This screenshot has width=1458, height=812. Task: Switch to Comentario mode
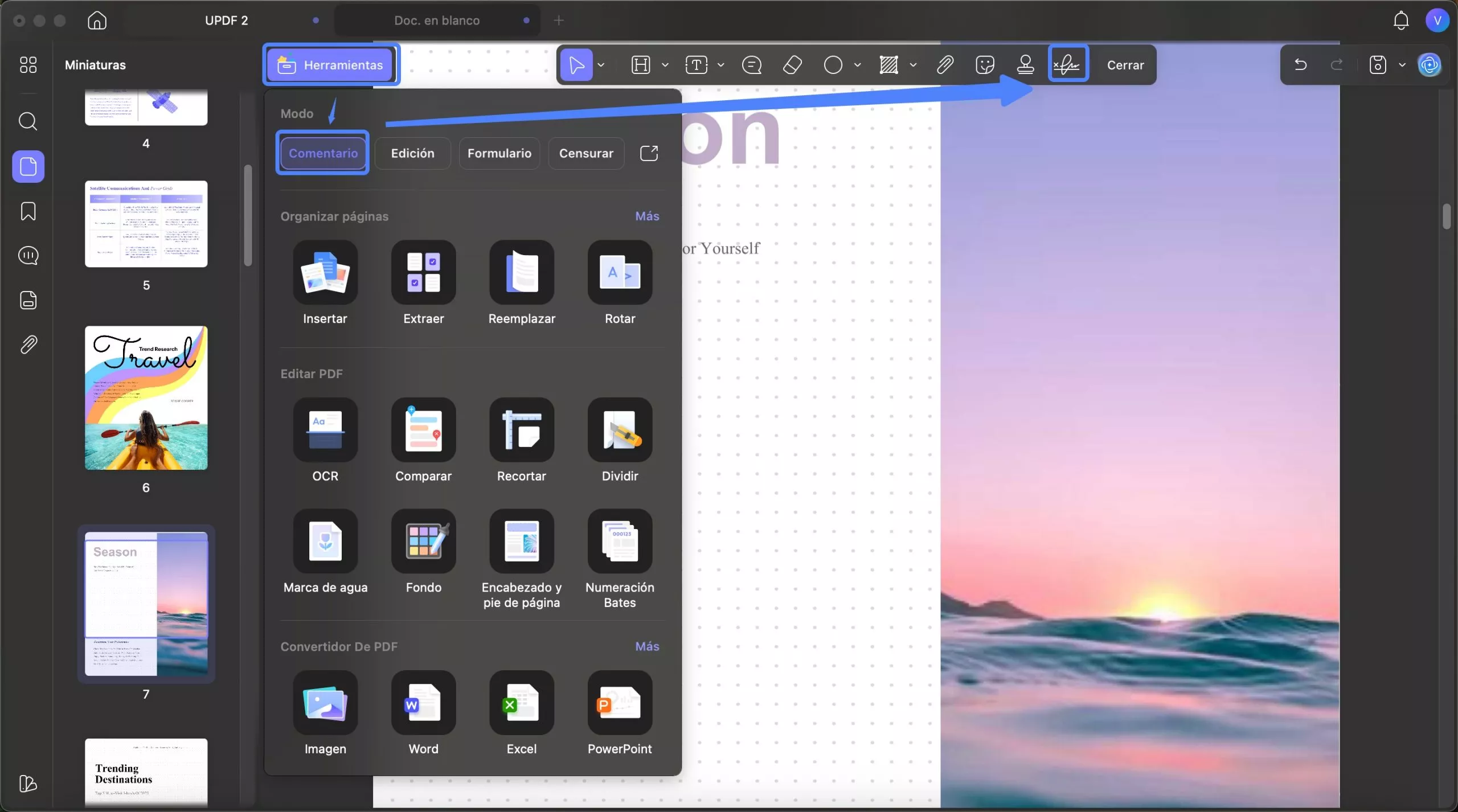coord(323,153)
